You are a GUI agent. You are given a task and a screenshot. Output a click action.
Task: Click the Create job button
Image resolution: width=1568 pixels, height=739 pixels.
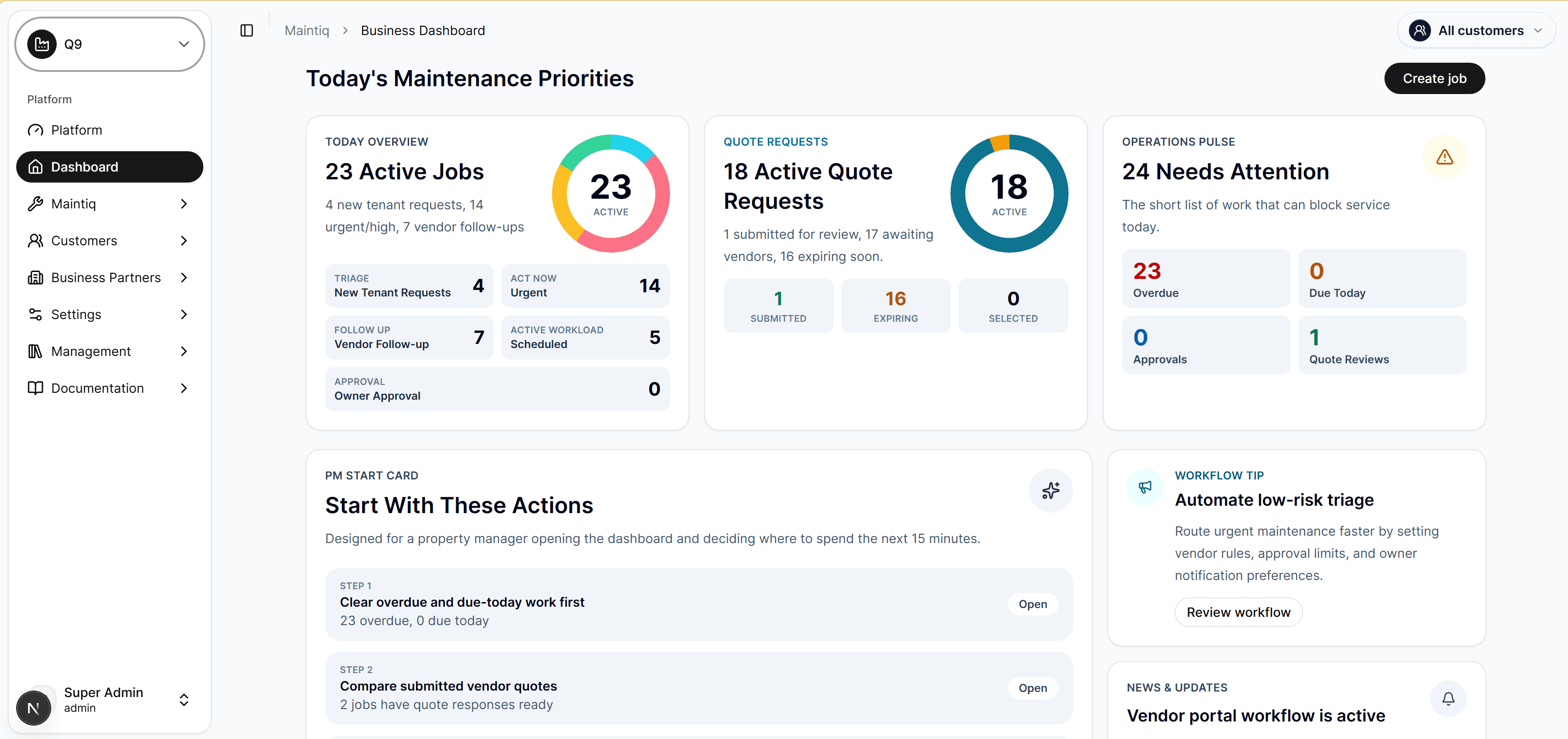click(x=1434, y=78)
